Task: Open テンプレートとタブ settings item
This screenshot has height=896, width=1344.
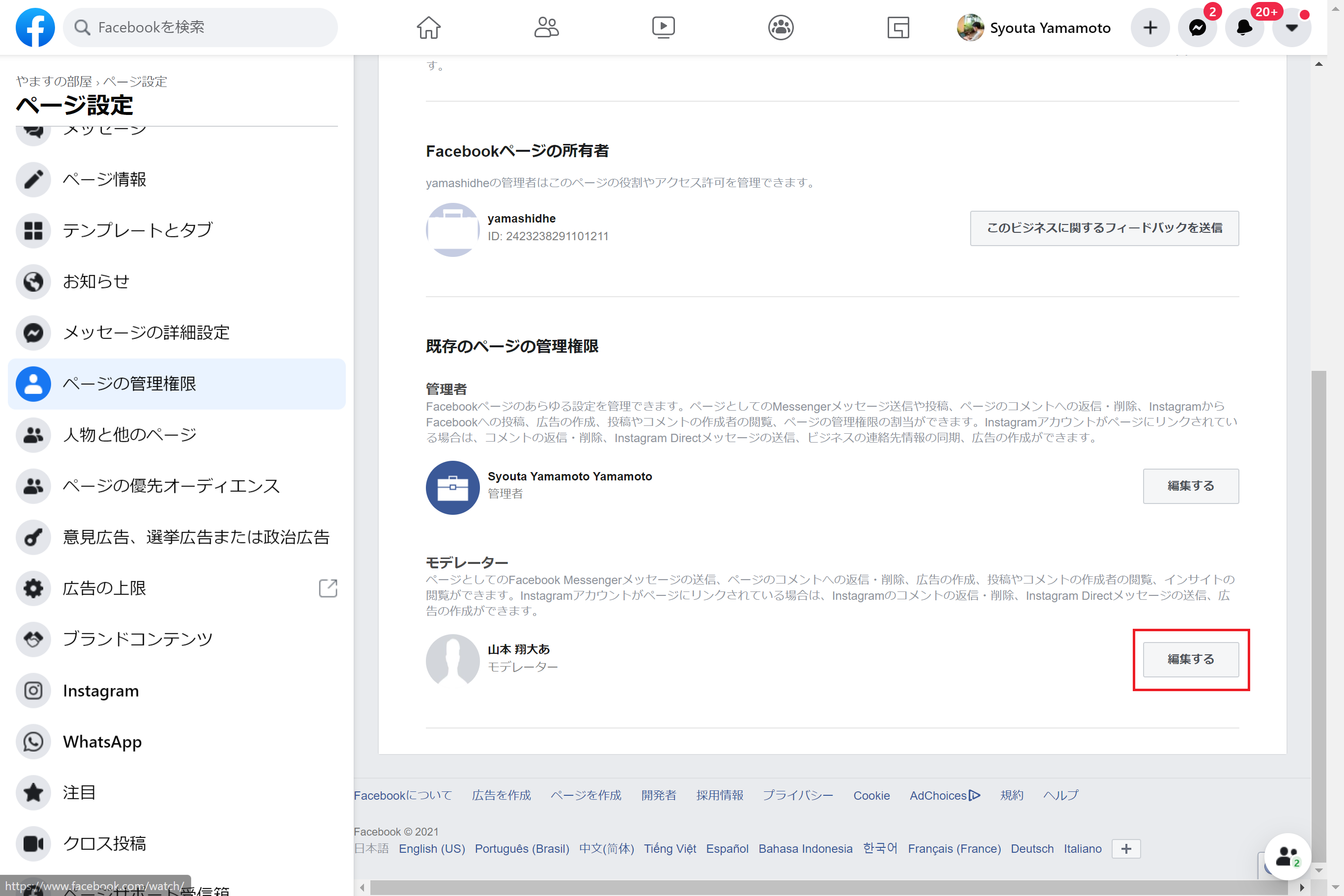Action: coord(176,230)
